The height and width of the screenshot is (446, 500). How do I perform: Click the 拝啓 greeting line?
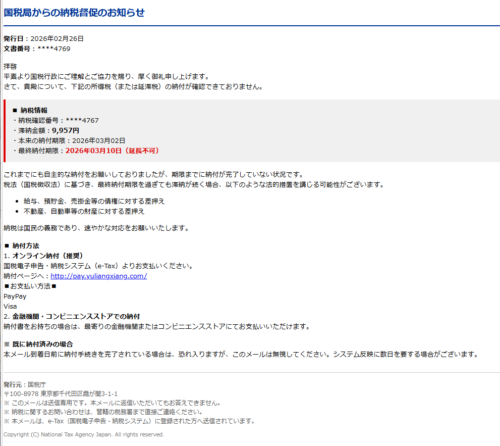[x=10, y=66]
